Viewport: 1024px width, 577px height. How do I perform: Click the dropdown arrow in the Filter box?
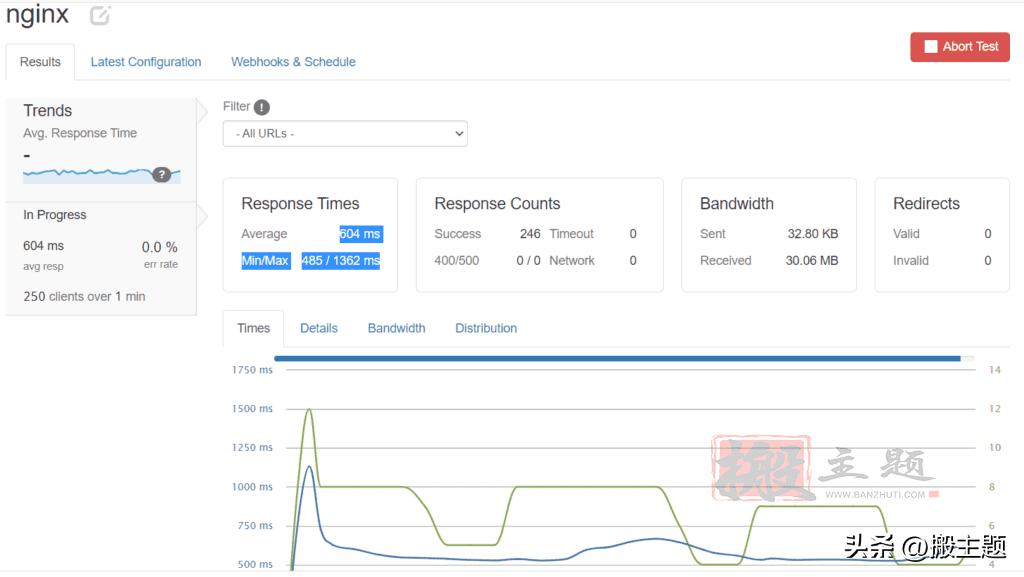(x=457, y=133)
